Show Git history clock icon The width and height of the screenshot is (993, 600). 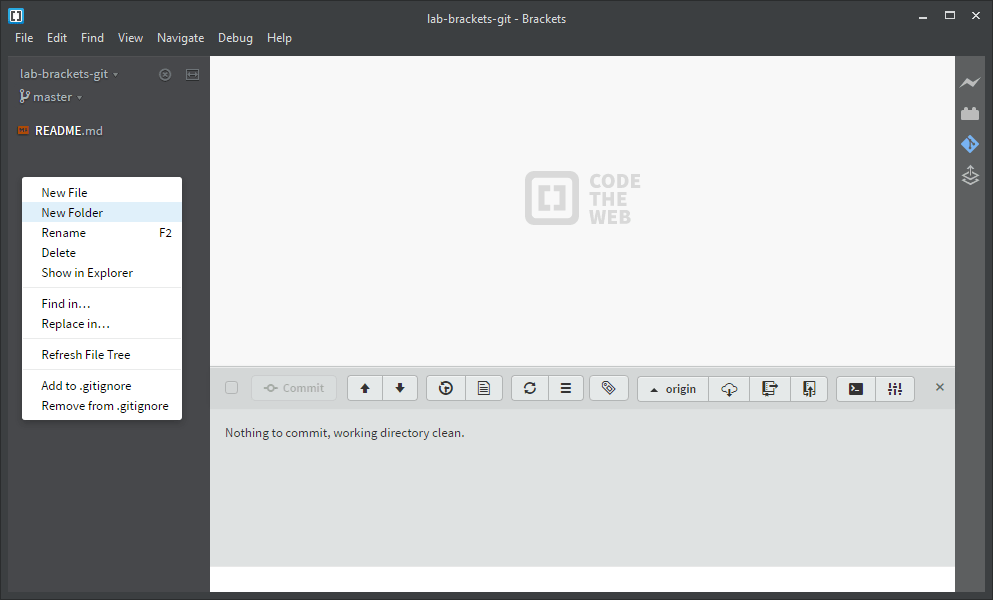point(446,388)
